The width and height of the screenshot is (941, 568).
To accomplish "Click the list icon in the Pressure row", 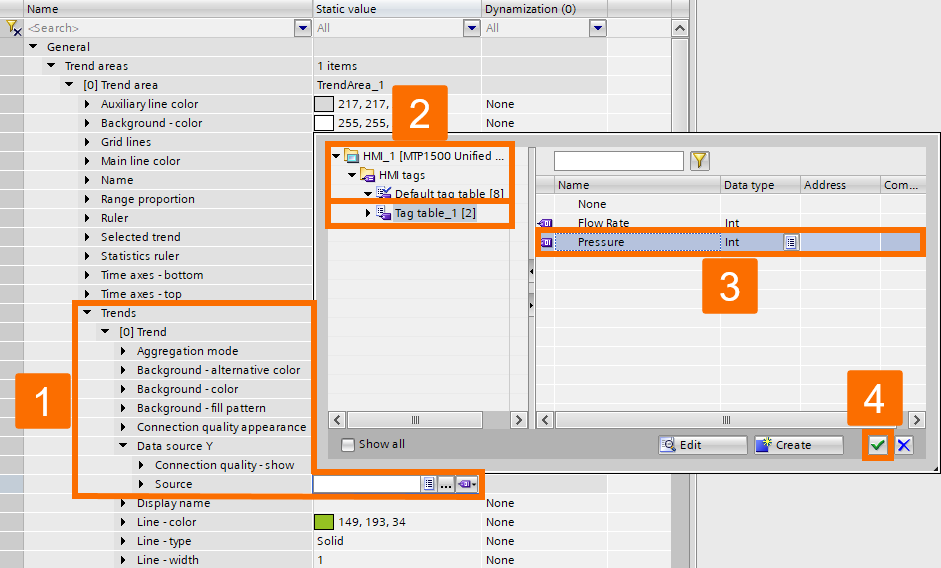I will (791, 242).
